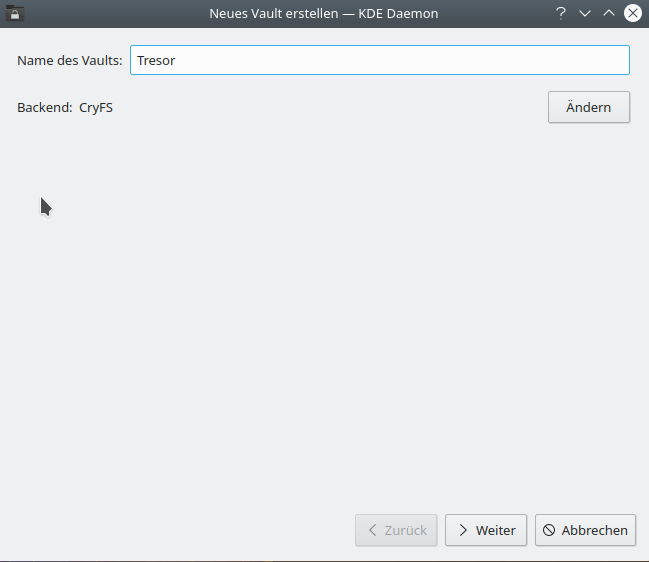The height and width of the screenshot is (562, 649).
Task: Click the vault lock icon in title bar
Action: click(14, 13)
